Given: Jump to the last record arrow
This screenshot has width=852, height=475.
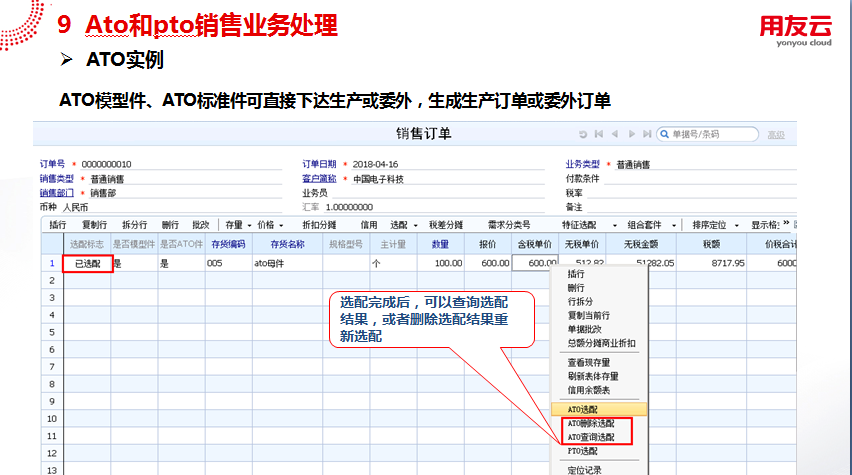Looking at the screenshot, I should [646, 134].
